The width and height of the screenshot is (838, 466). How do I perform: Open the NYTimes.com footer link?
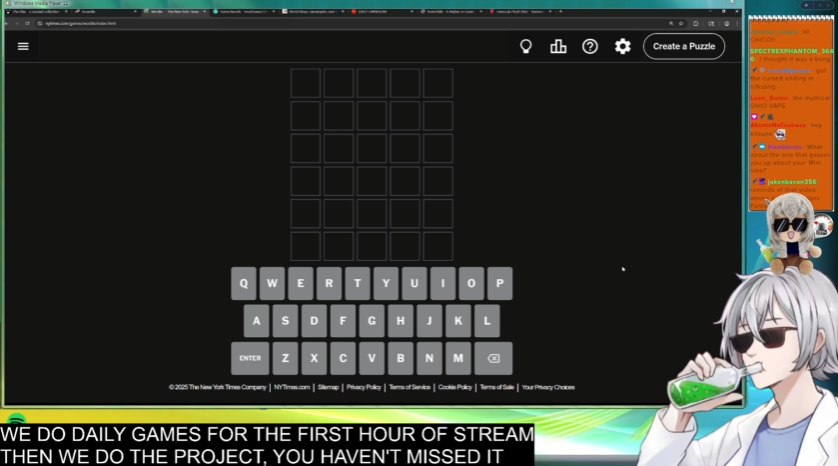click(292, 387)
